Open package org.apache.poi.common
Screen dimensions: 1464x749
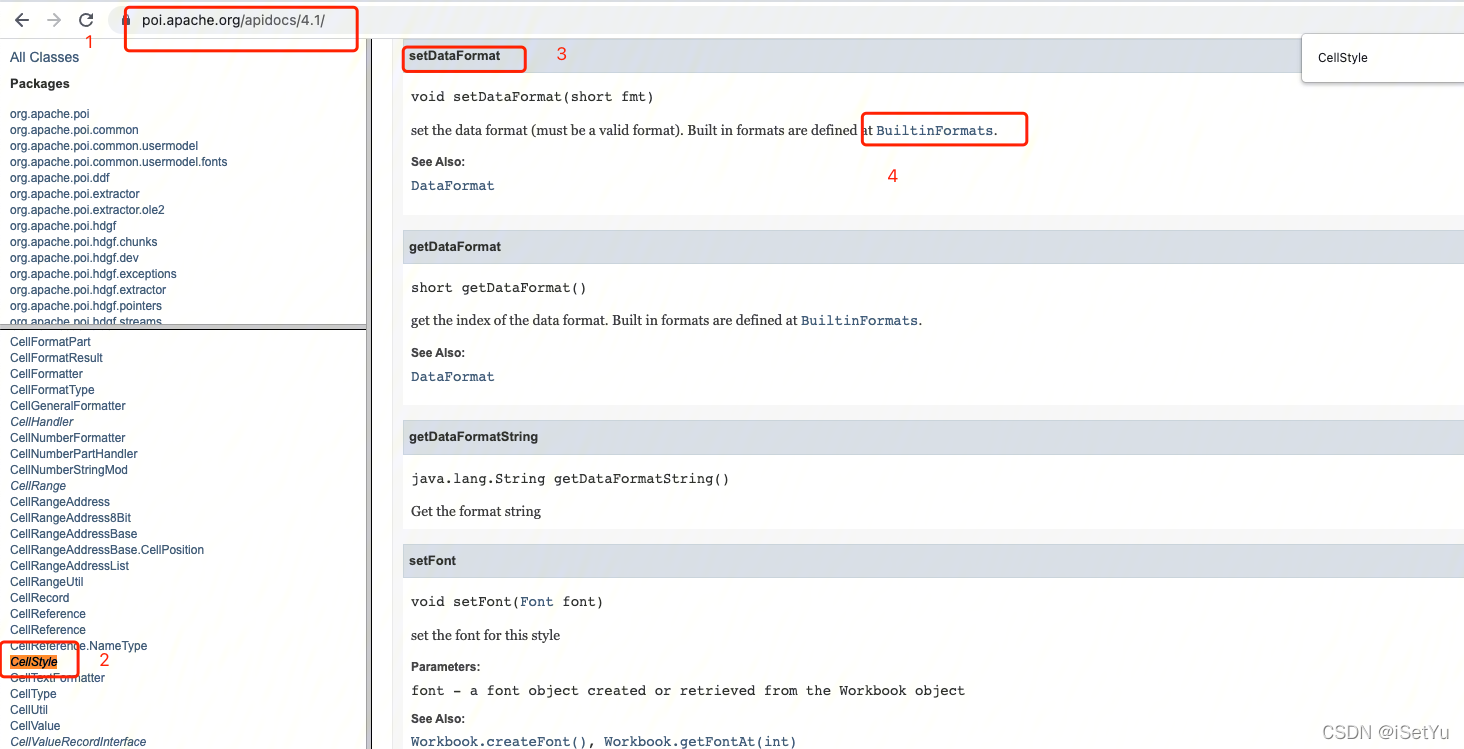pyautogui.click(x=74, y=130)
